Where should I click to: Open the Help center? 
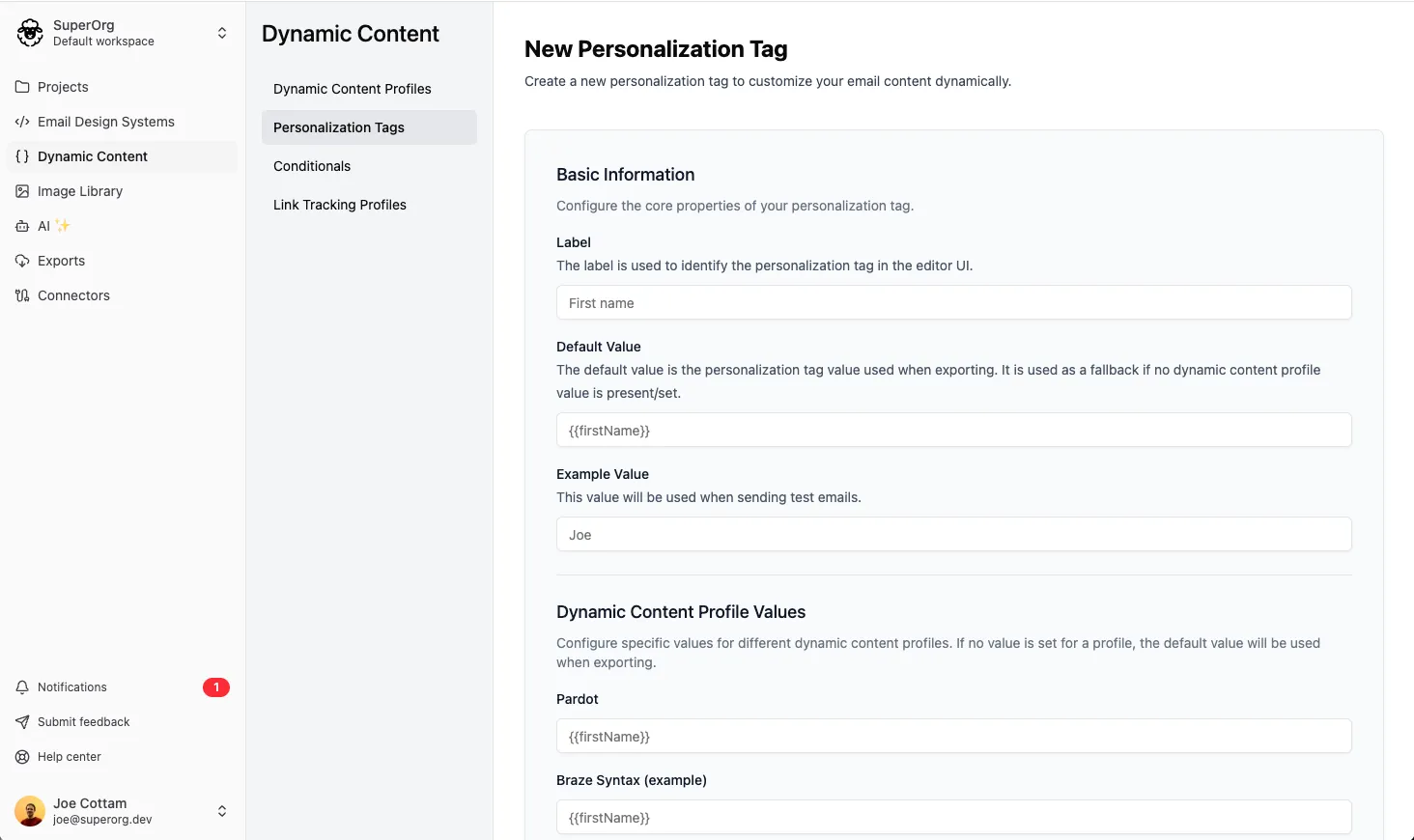(x=68, y=756)
